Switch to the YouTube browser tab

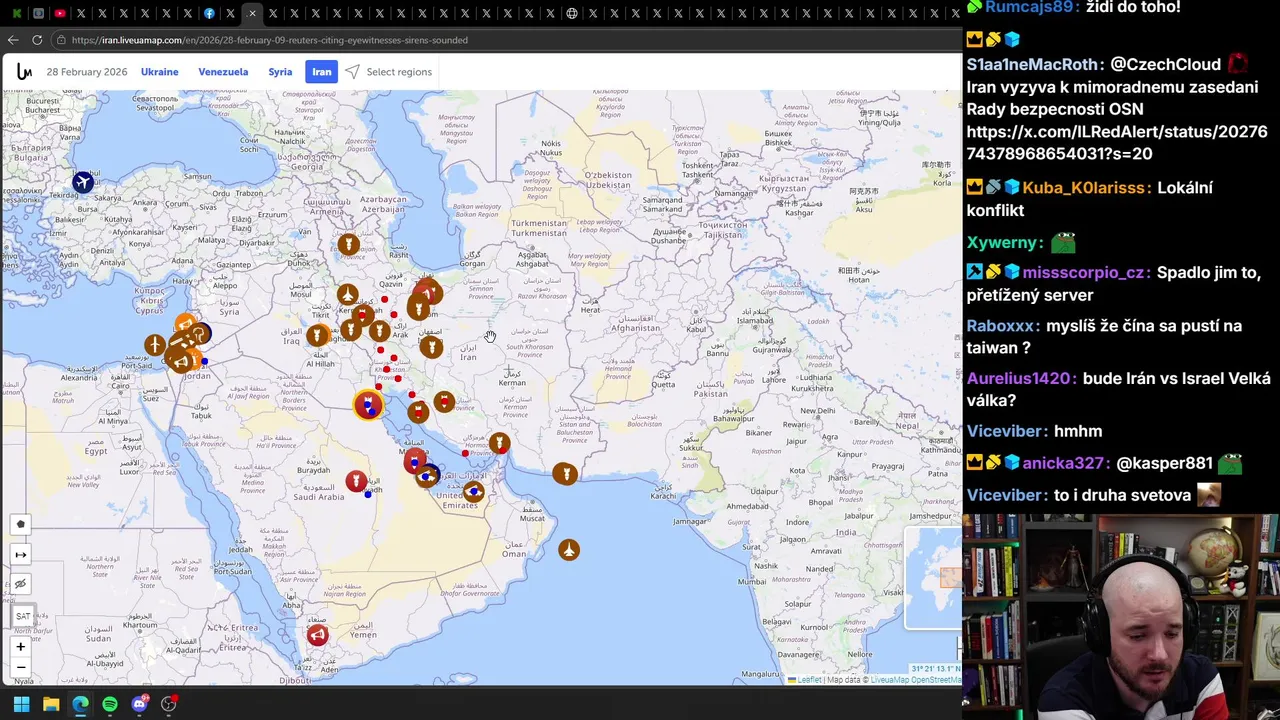(60, 13)
